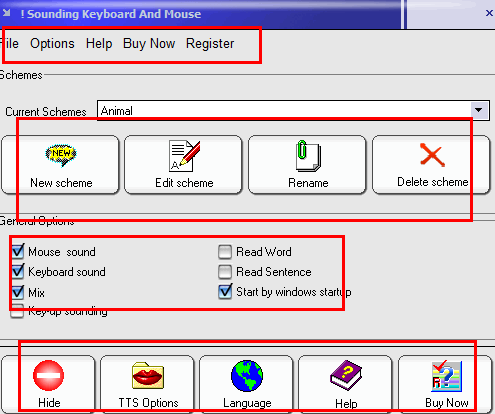Uncheck Keyboard sound option

(18, 271)
